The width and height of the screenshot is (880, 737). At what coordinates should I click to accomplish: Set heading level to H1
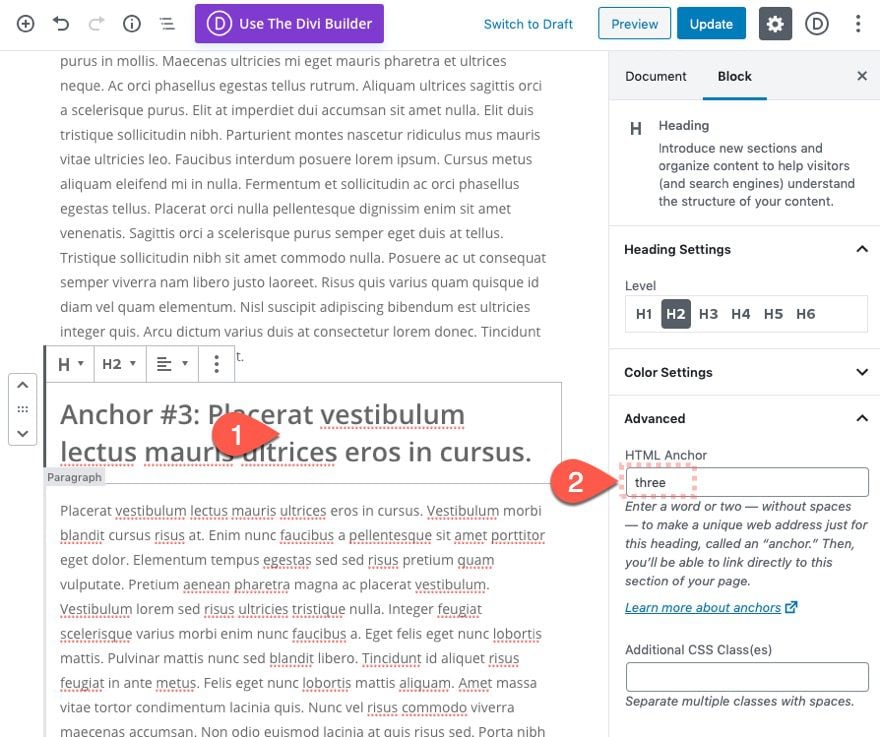(x=644, y=314)
